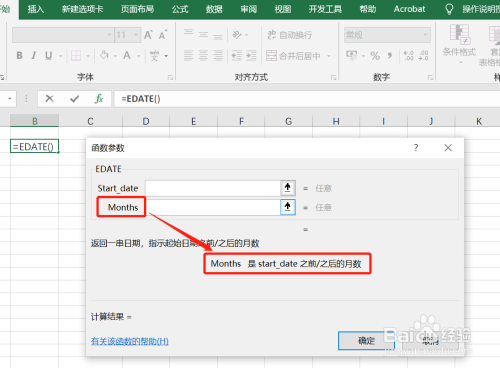Select column D header

click(146, 121)
